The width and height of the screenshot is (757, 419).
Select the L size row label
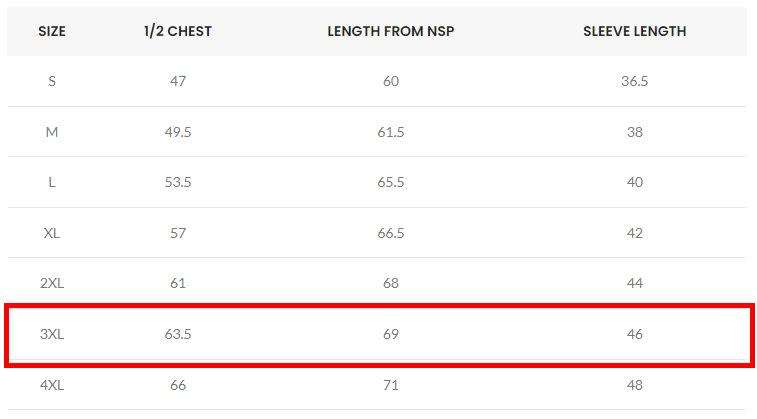pyautogui.click(x=52, y=182)
